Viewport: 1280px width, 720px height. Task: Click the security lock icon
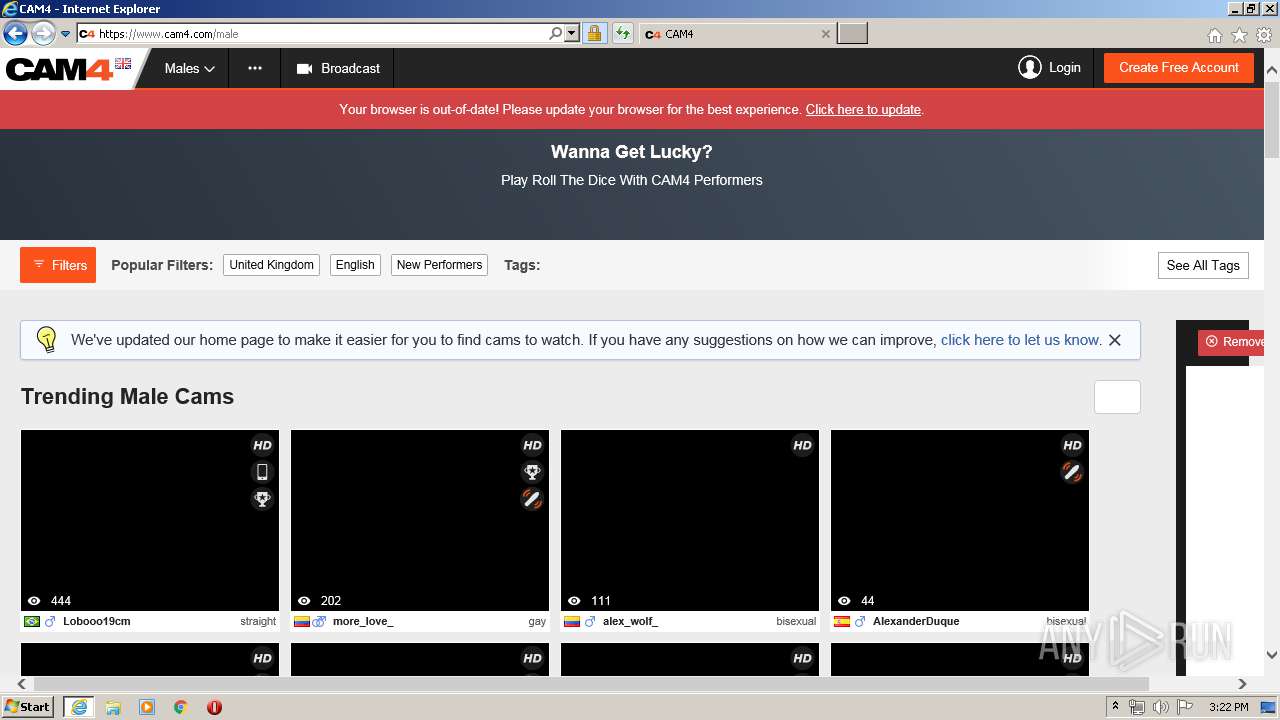coord(594,34)
